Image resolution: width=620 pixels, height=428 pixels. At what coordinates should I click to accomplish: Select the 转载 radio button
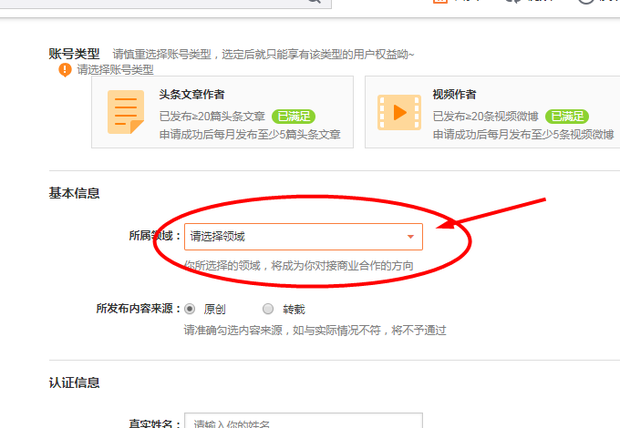point(268,309)
